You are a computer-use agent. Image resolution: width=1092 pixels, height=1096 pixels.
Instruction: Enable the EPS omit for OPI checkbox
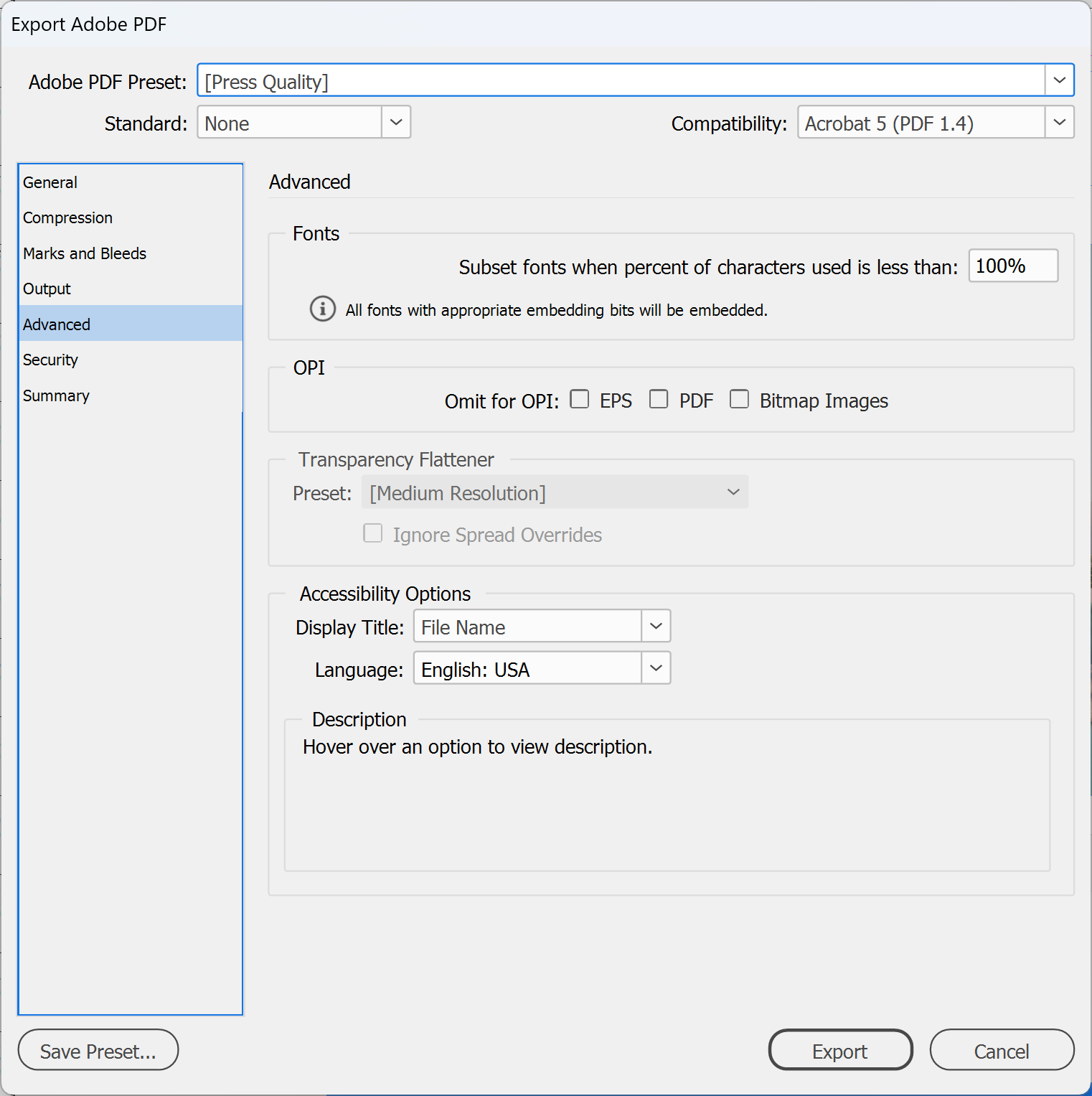pos(579,399)
